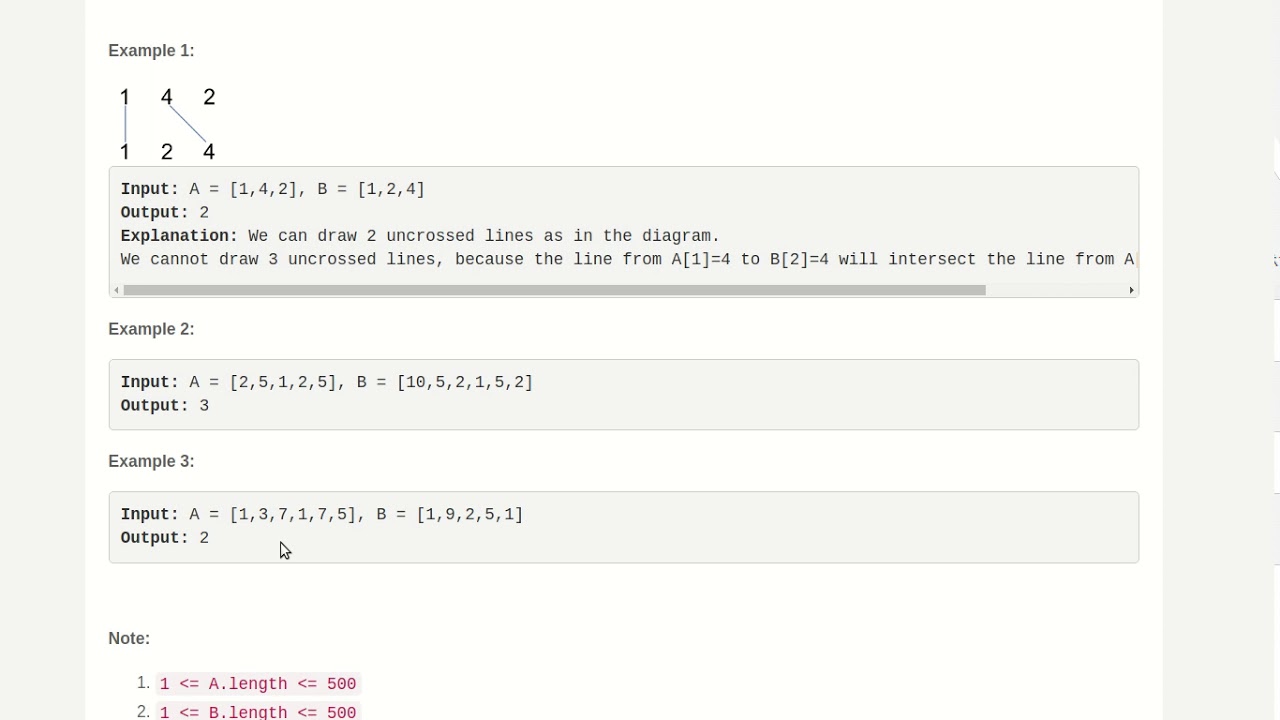Click 'Output: 2' in Example 3 block

click(165, 538)
